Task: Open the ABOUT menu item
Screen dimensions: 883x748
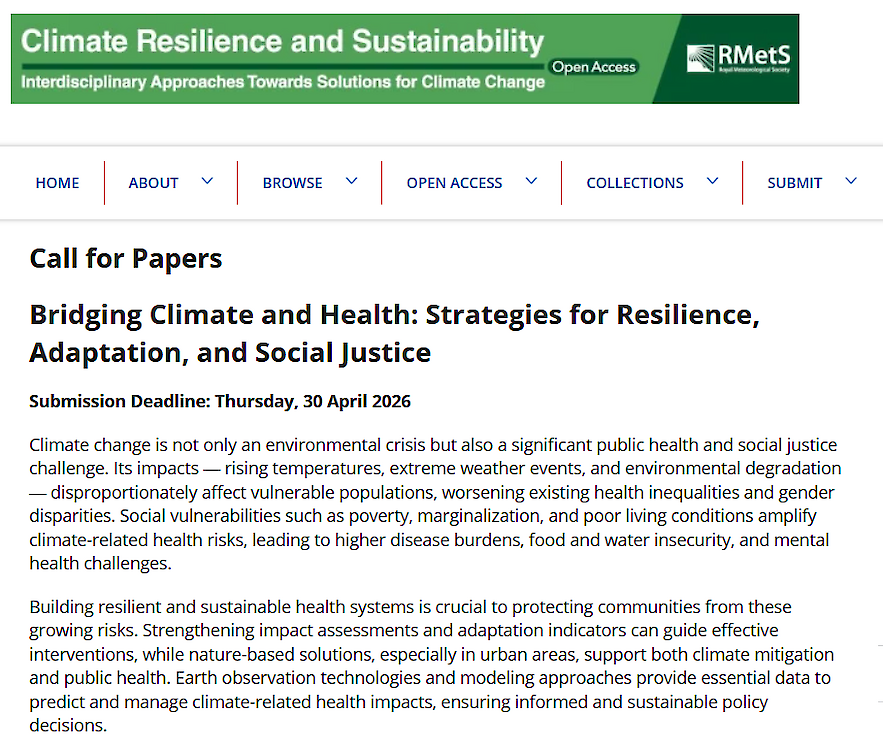Action: point(154,183)
